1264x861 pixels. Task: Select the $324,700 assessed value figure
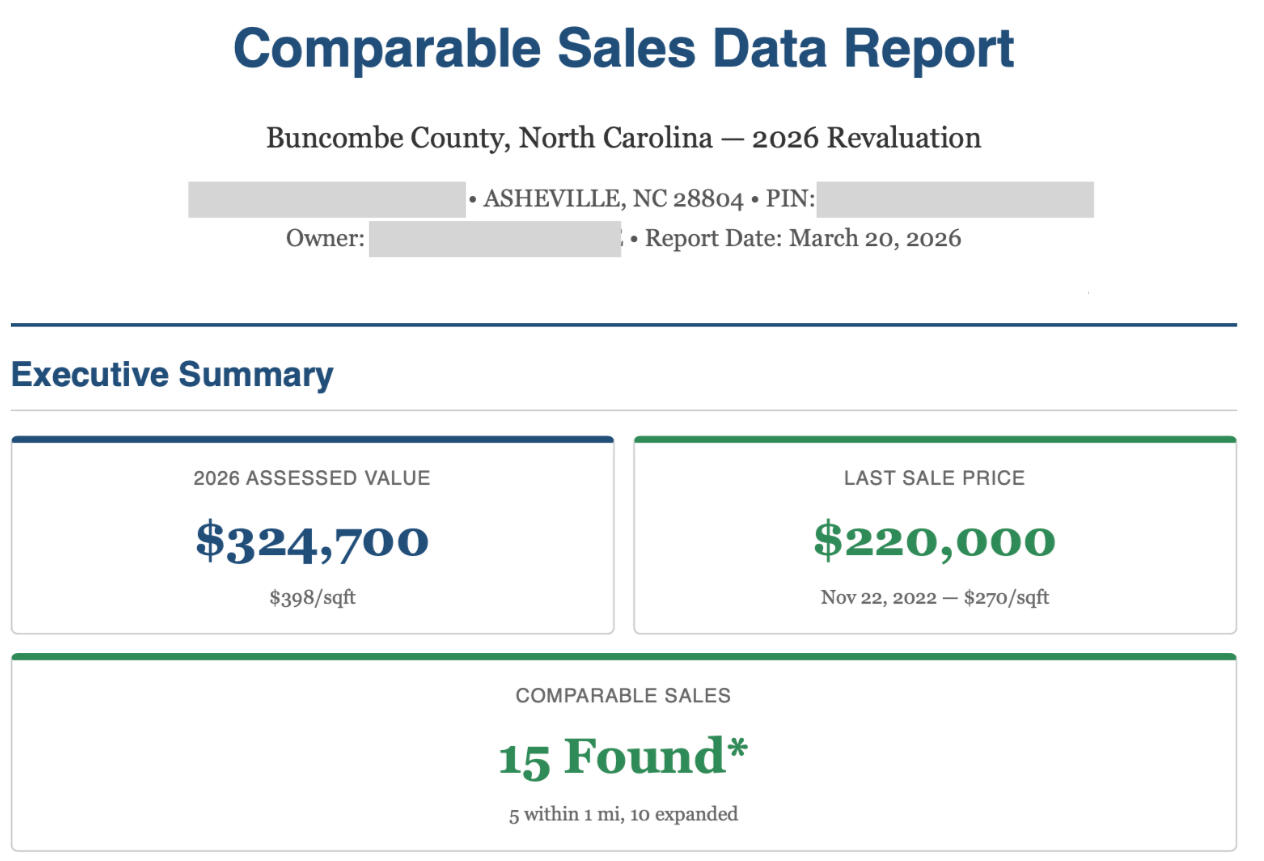pyautogui.click(x=312, y=541)
